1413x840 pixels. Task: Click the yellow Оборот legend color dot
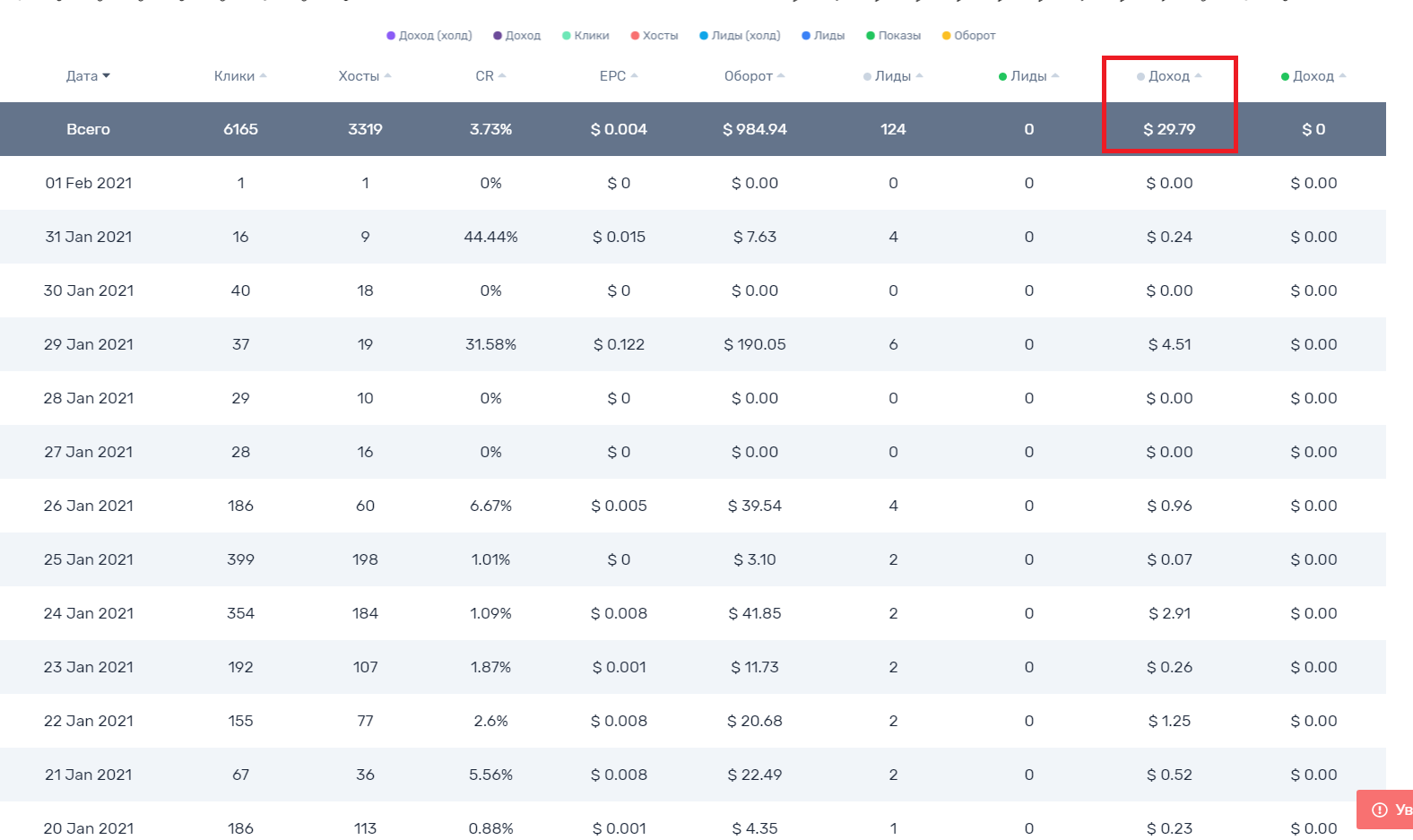946,36
